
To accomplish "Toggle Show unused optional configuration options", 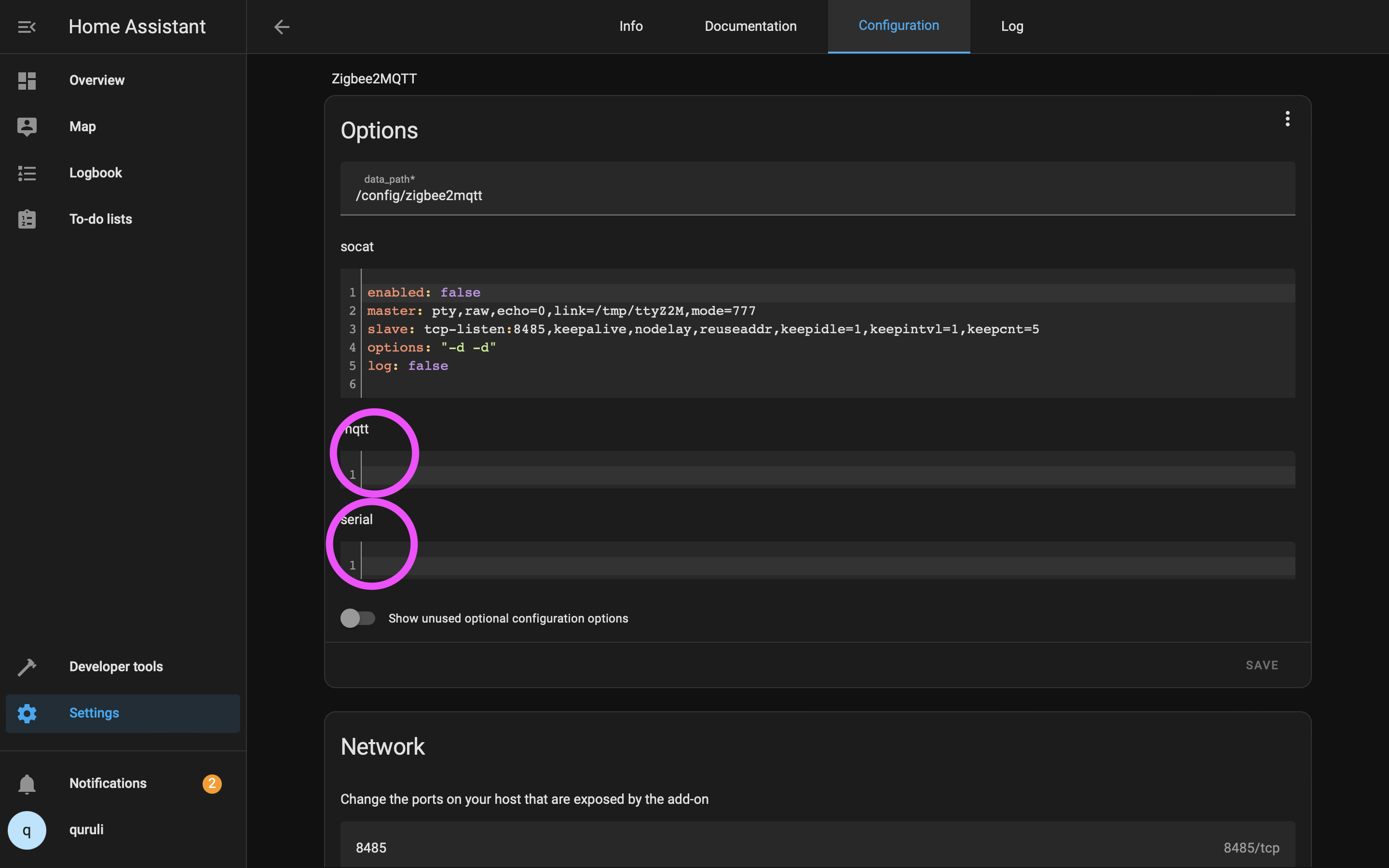I will tap(357, 618).
